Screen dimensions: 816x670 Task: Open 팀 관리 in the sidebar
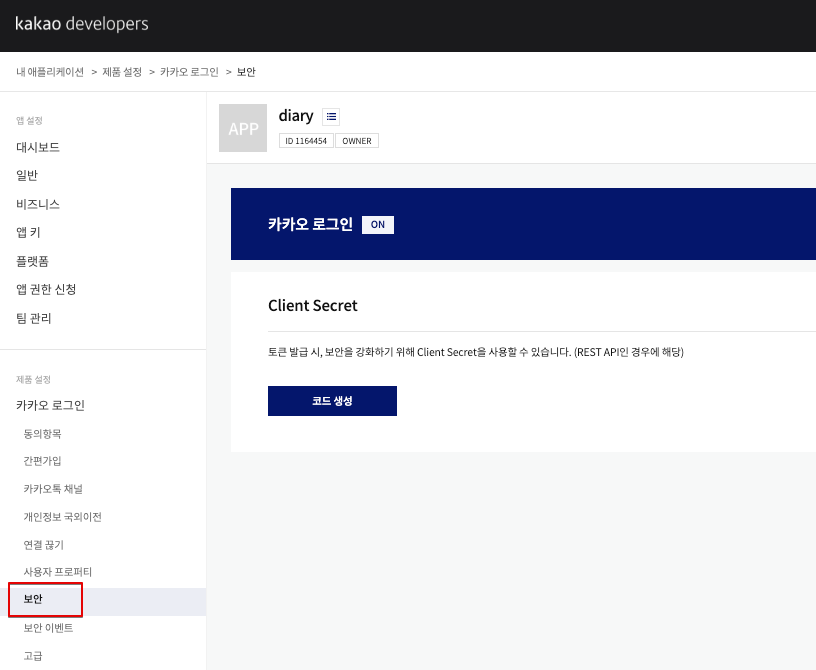pyautogui.click(x=34, y=318)
